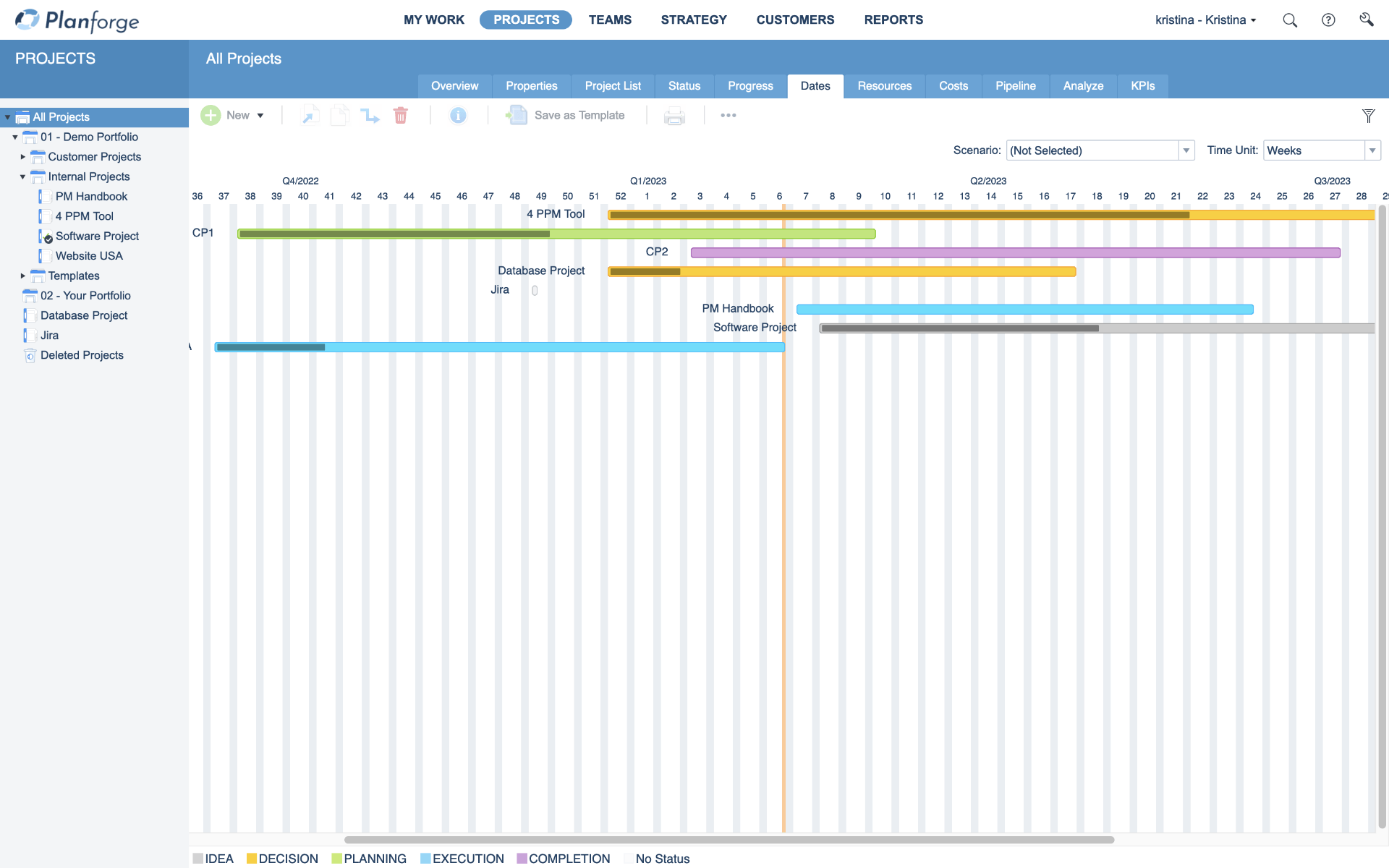The height and width of the screenshot is (868, 1389).
Task: Click the indent arrow toolbar icon
Action: click(x=370, y=116)
